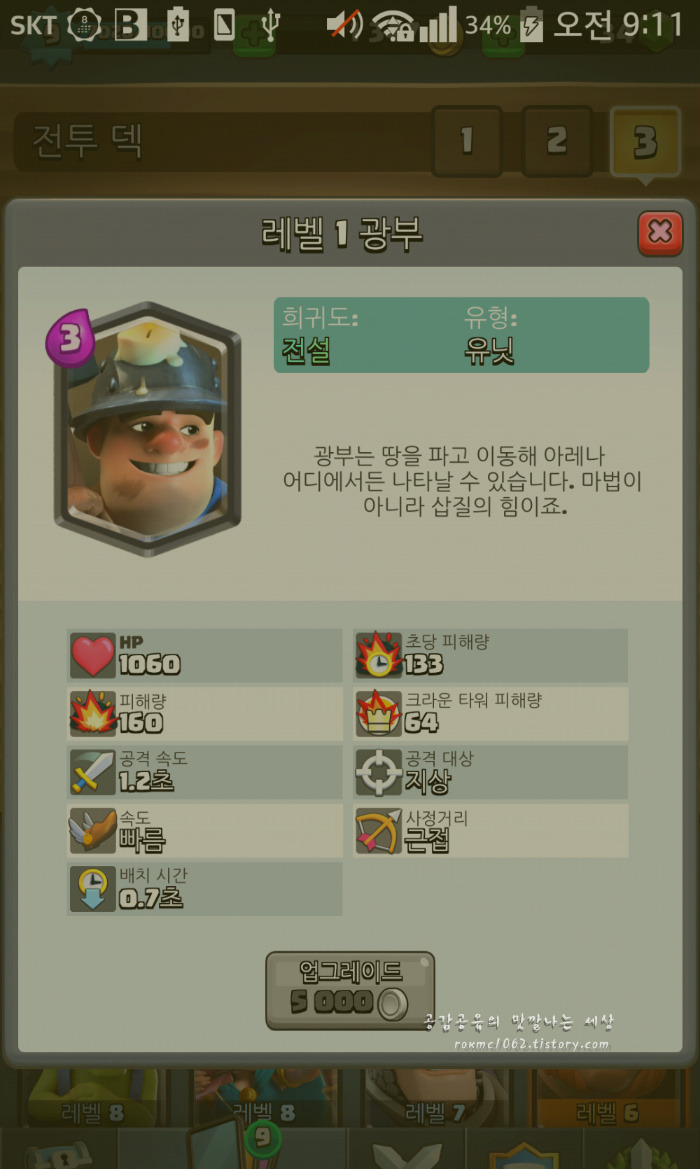Select battle deck 3 tab
Image resolution: width=700 pixels, height=1169 pixels.
pos(646,141)
